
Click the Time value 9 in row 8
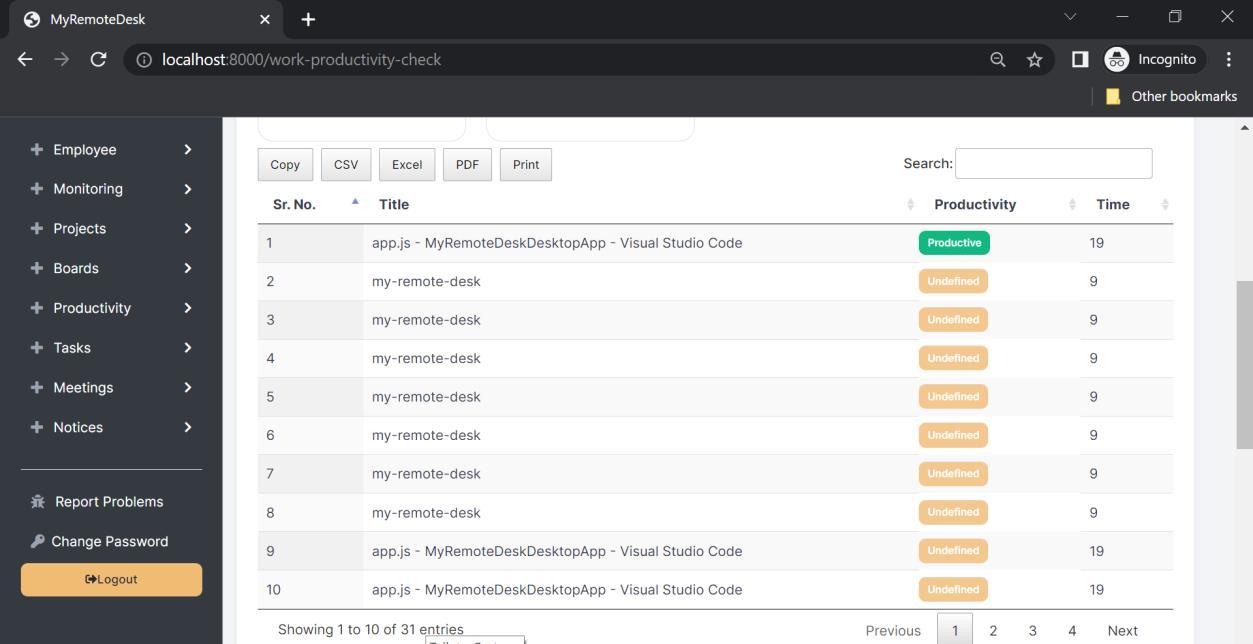point(1094,513)
